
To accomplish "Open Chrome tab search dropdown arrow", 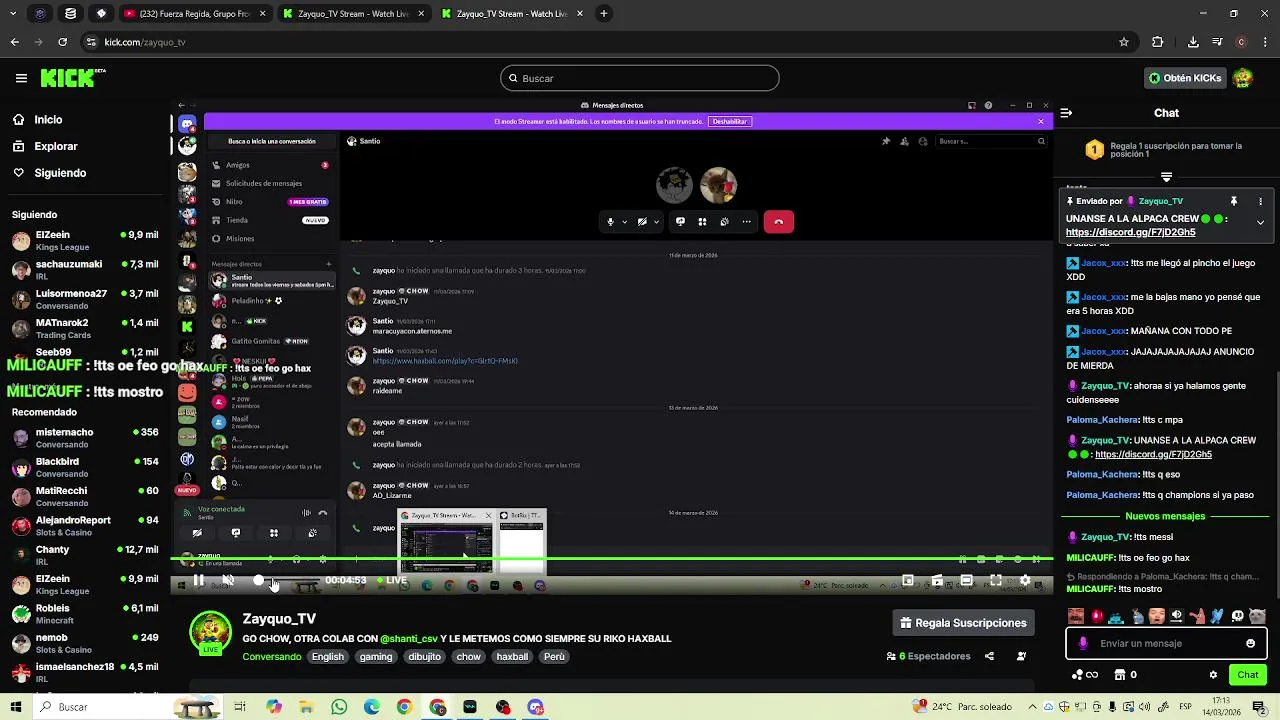I will click(x=12, y=14).
